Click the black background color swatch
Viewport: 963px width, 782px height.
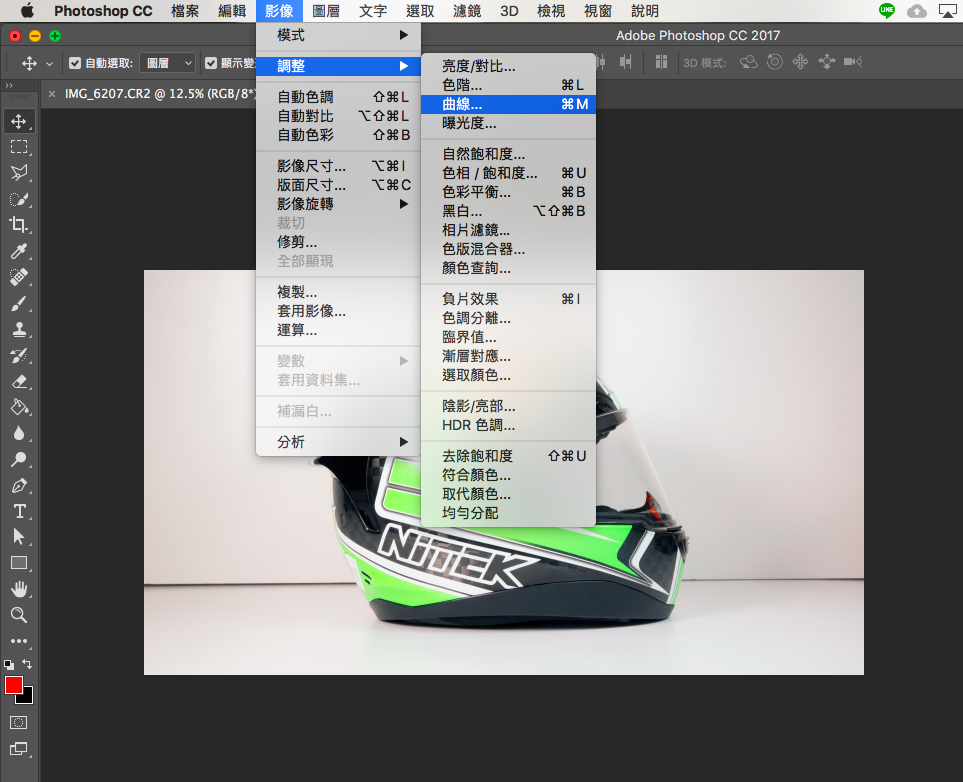[28, 698]
